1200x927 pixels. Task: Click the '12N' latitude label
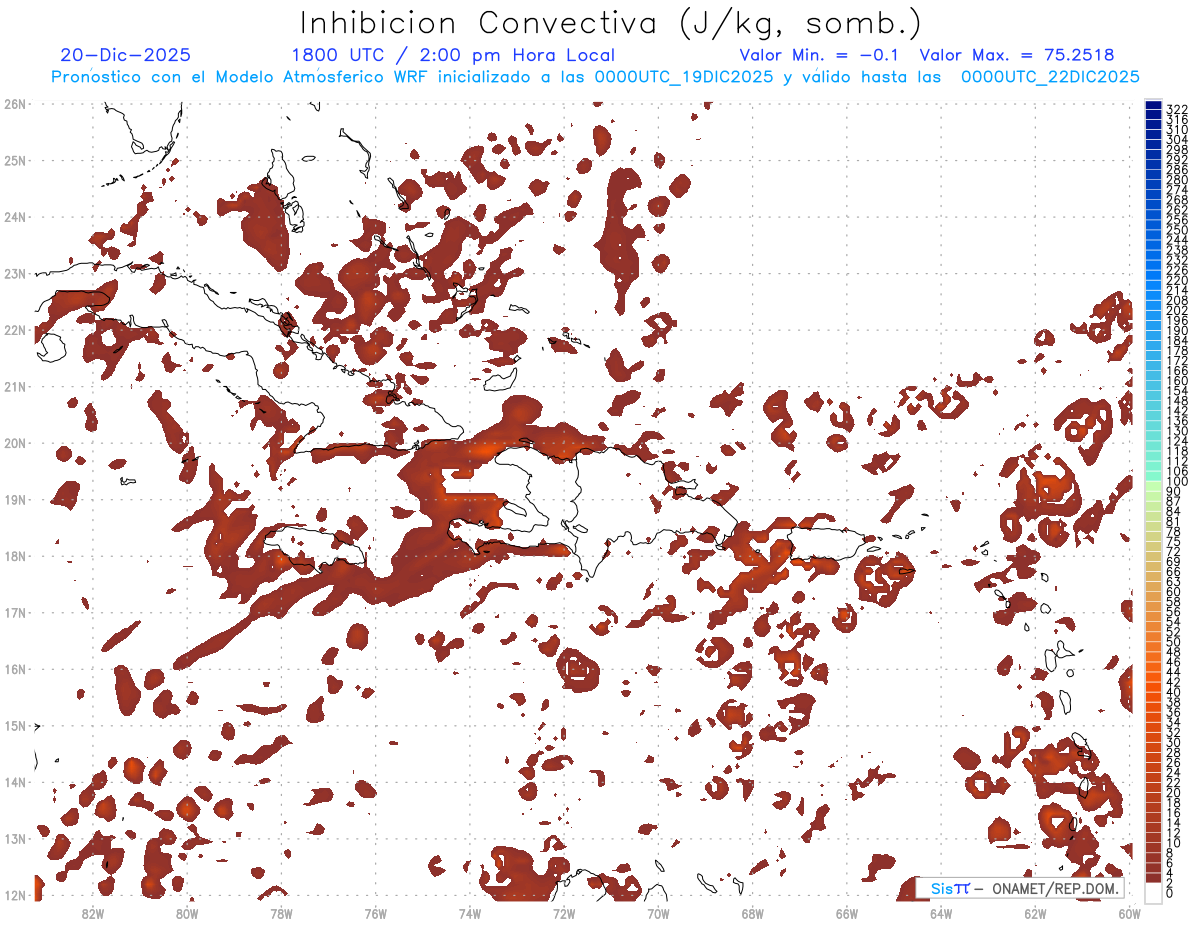pos(15,895)
